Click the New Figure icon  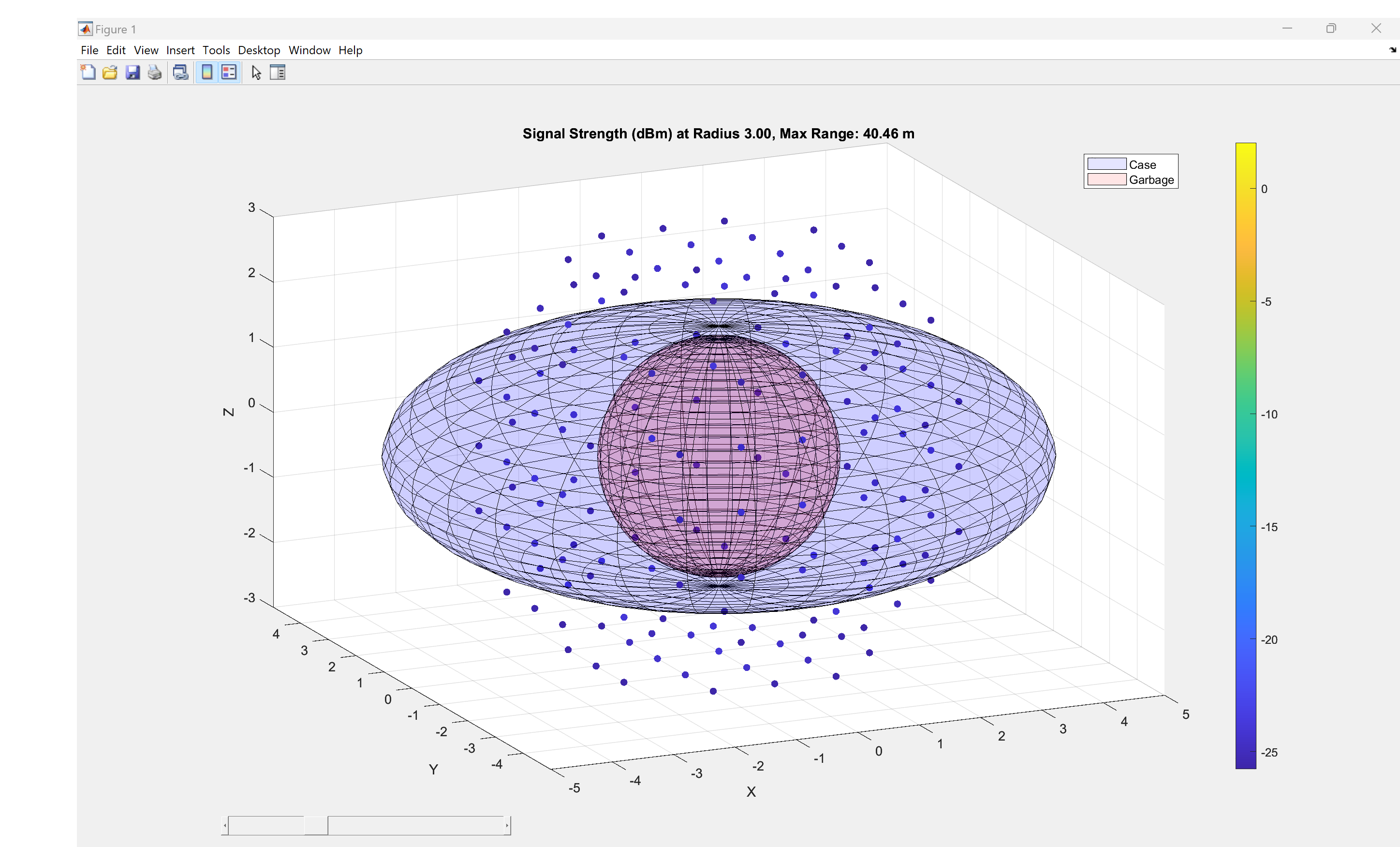[x=88, y=72]
